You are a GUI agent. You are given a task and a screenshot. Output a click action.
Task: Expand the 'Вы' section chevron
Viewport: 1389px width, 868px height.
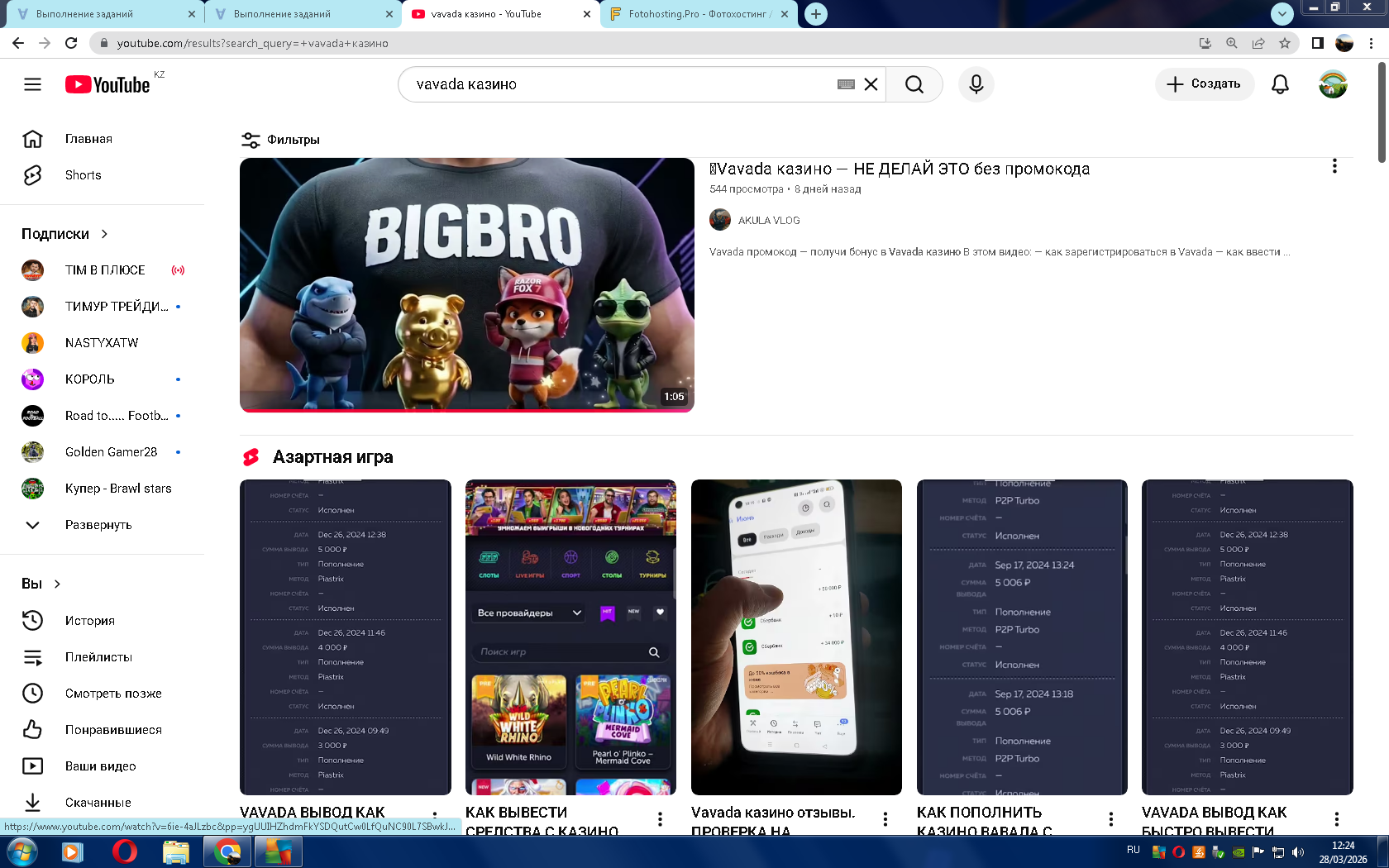point(57,584)
